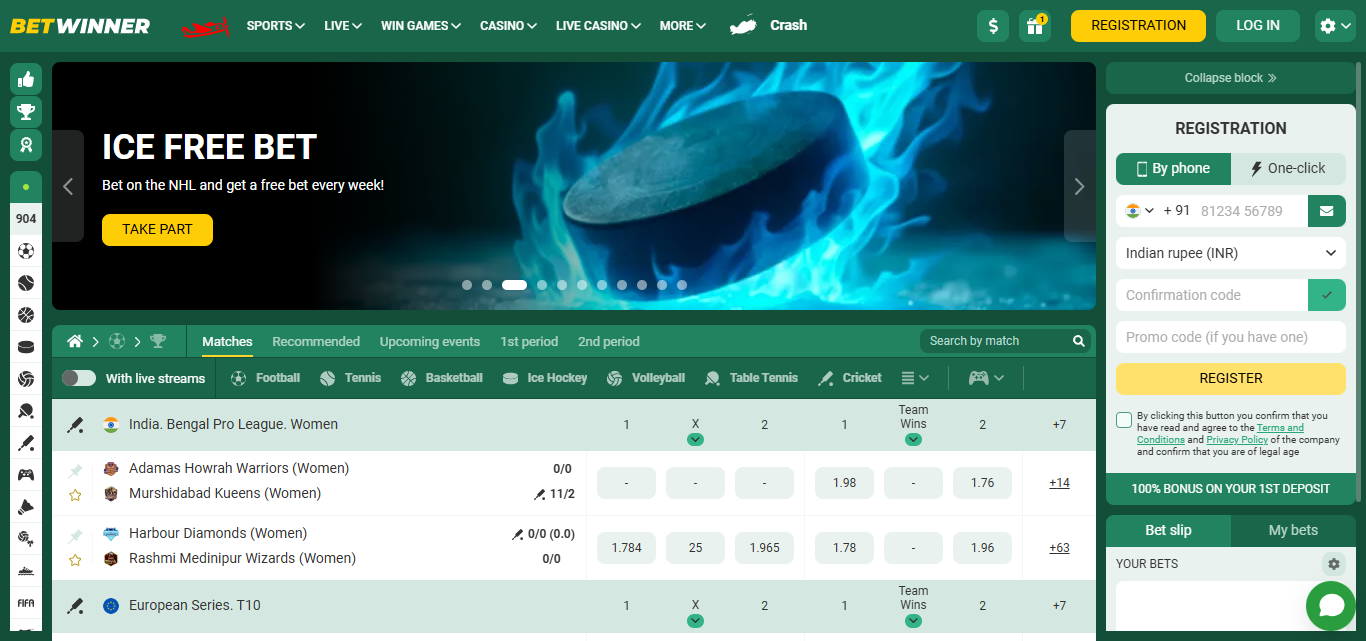The image size is (1366, 641).
Task: Click TAKE PART on banner
Action: [x=157, y=229]
